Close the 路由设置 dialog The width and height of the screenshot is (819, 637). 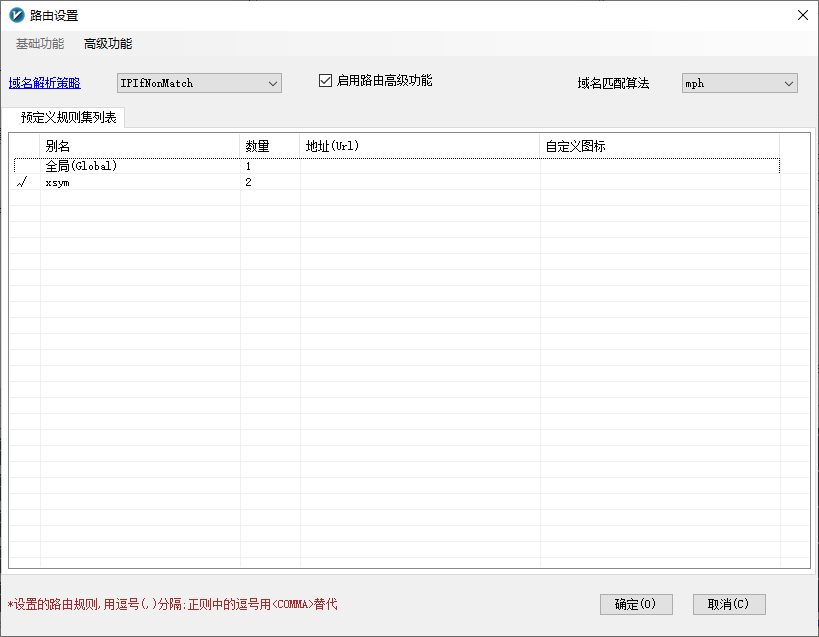803,15
